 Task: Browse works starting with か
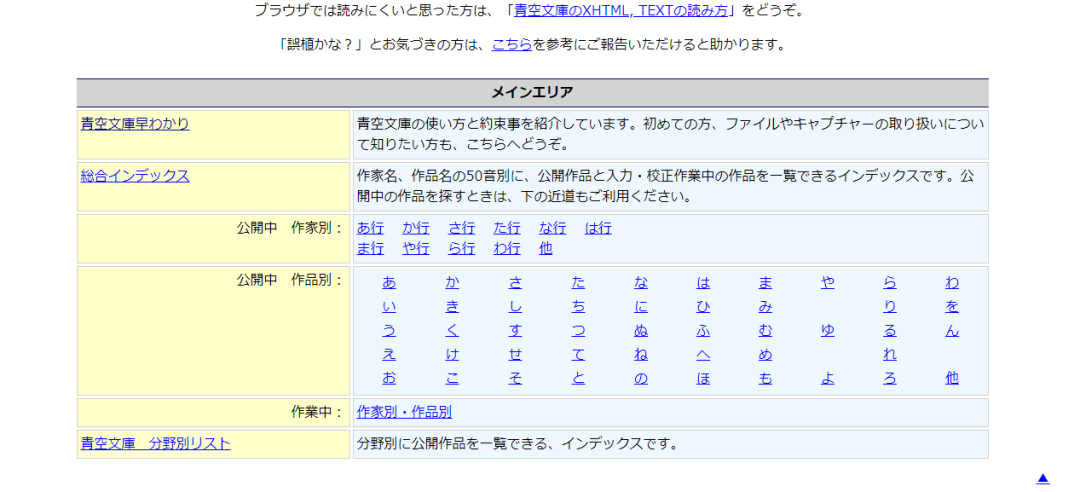click(x=453, y=282)
